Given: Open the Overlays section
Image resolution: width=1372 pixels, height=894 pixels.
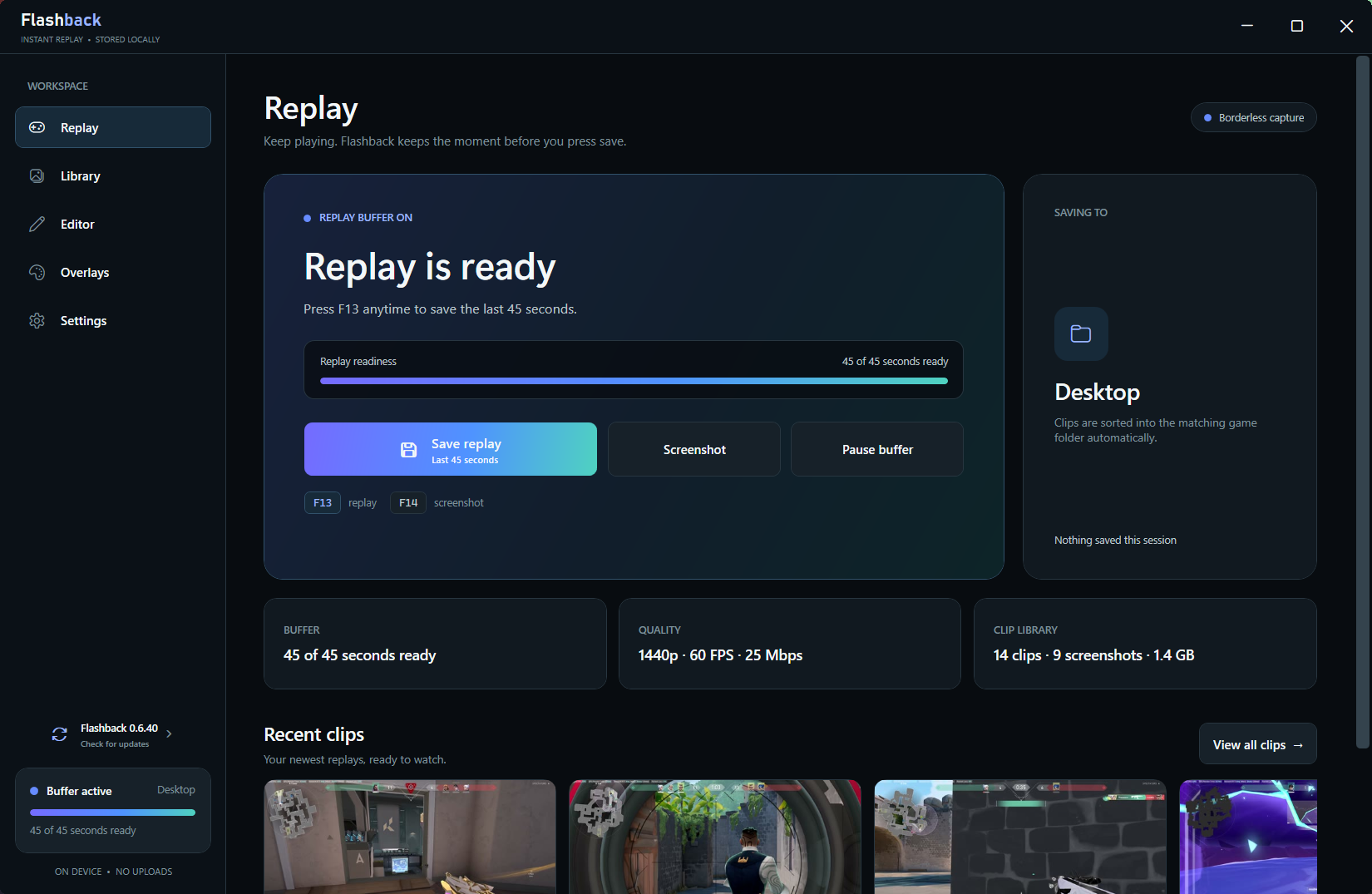Looking at the screenshot, I should [113, 272].
